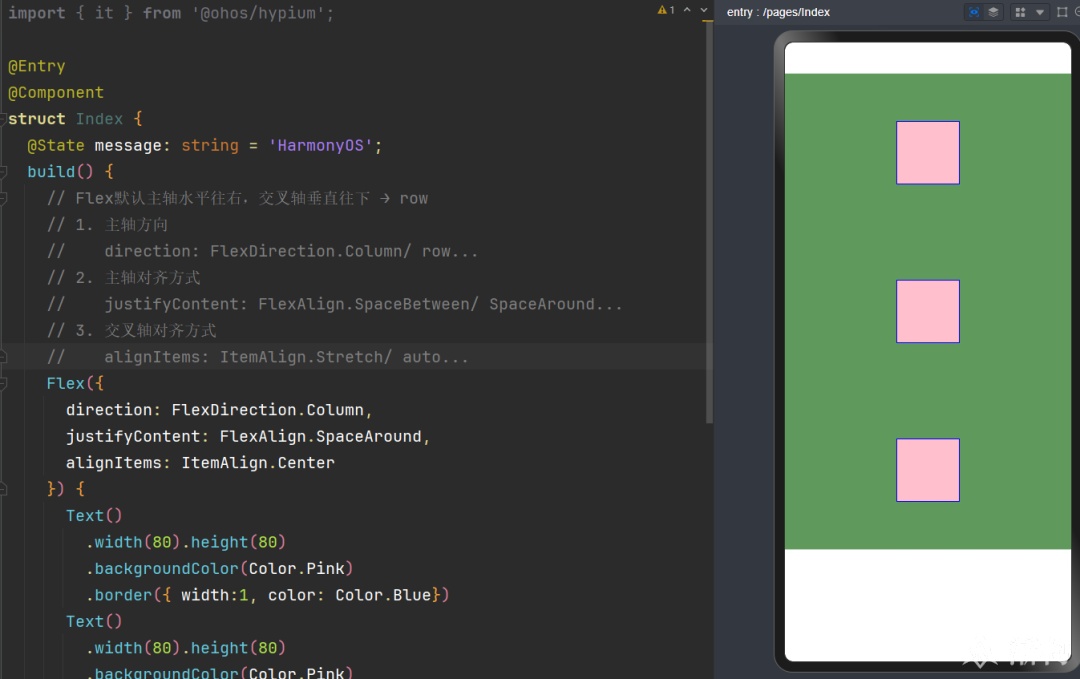Viewport: 1080px width, 679px height.
Task: Fold the build() method in gutter
Action: (3, 171)
